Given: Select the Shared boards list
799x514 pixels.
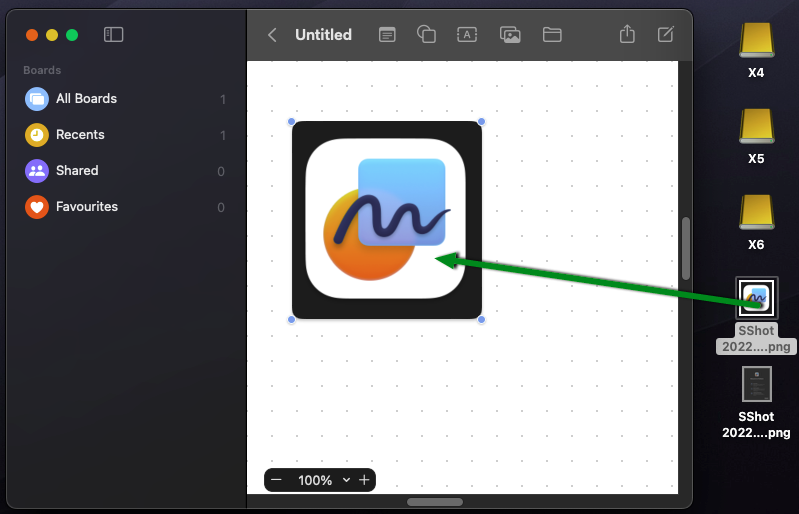Looking at the screenshot, I should (125, 171).
